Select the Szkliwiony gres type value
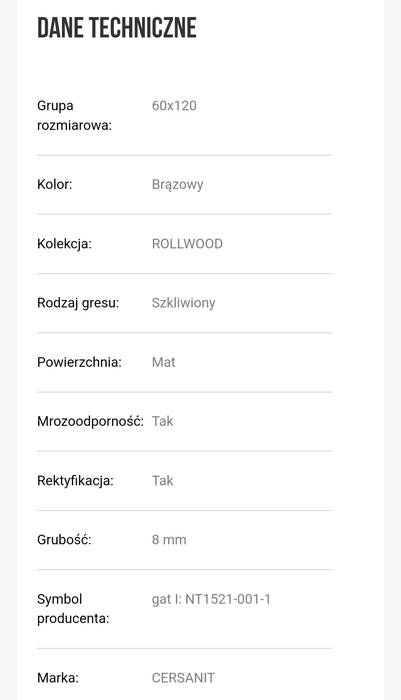Screen dimensions: 401x700 point(184,303)
